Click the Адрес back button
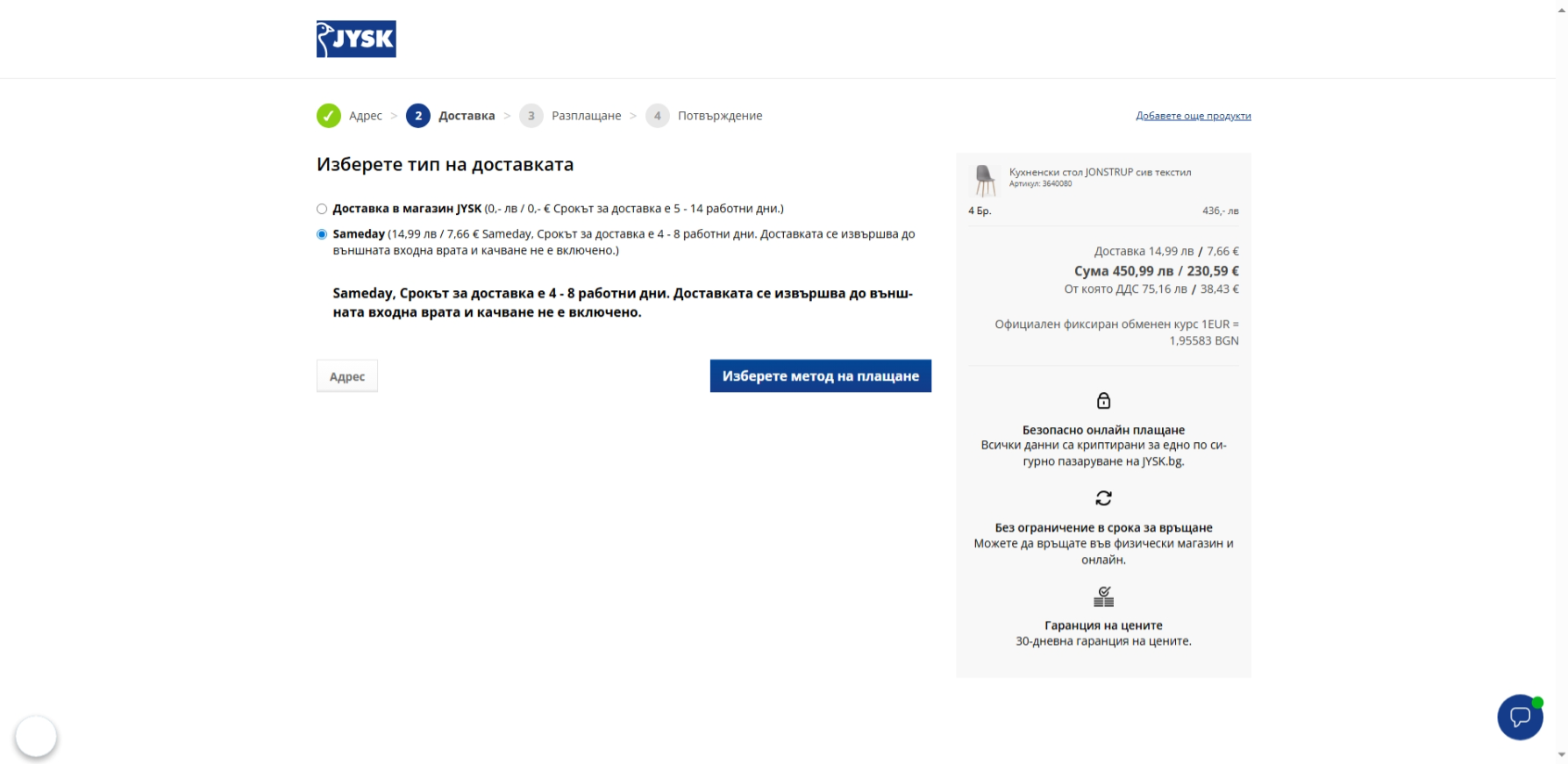The width and height of the screenshot is (1568, 764). 347,376
